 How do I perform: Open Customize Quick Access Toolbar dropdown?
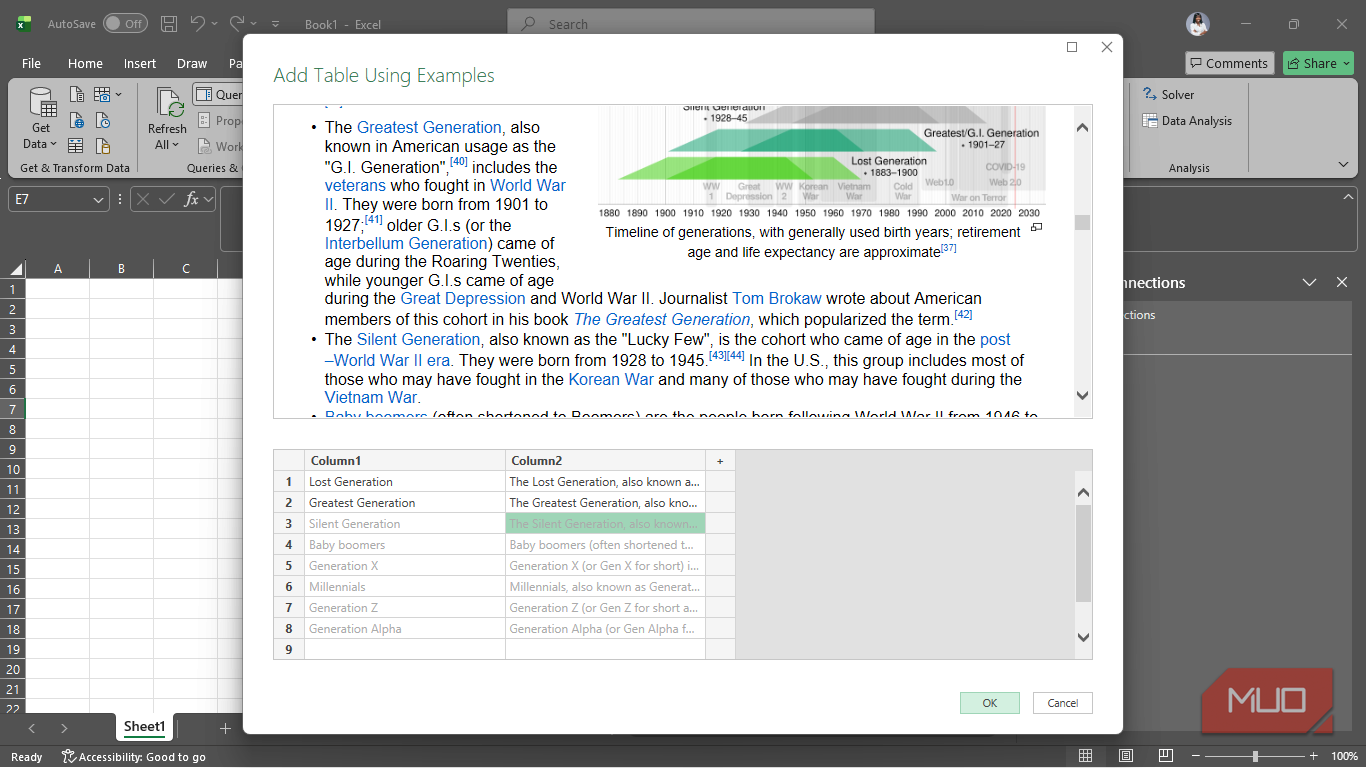[x=276, y=24]
